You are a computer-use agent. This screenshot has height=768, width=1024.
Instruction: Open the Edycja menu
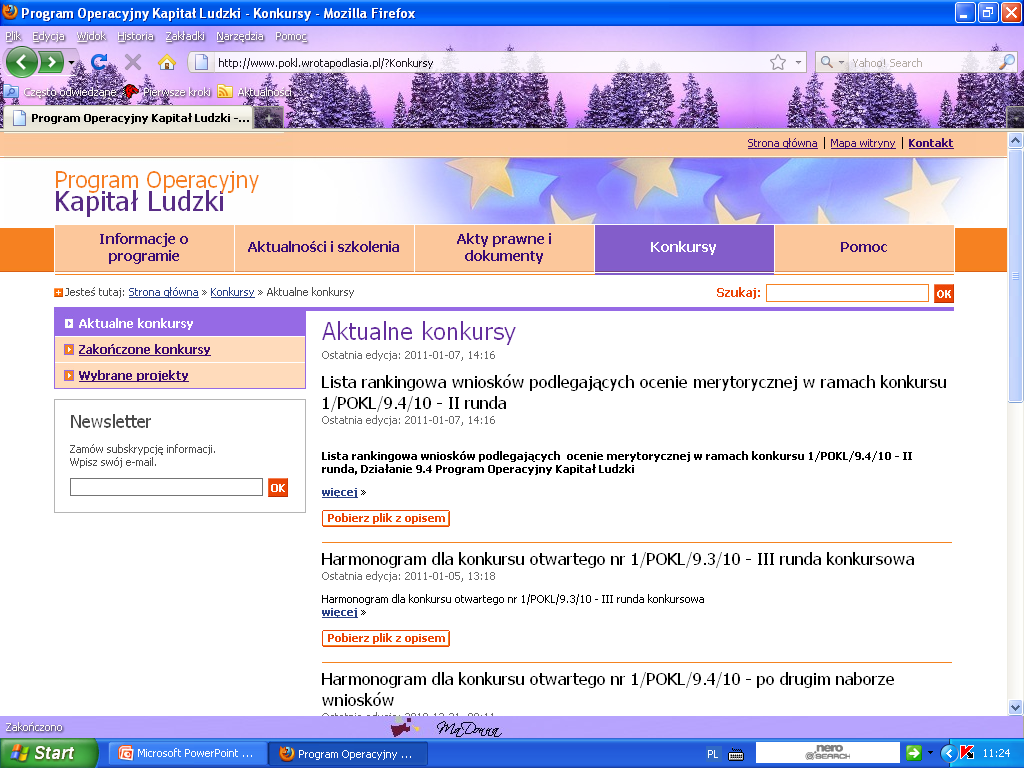(48, 36)
